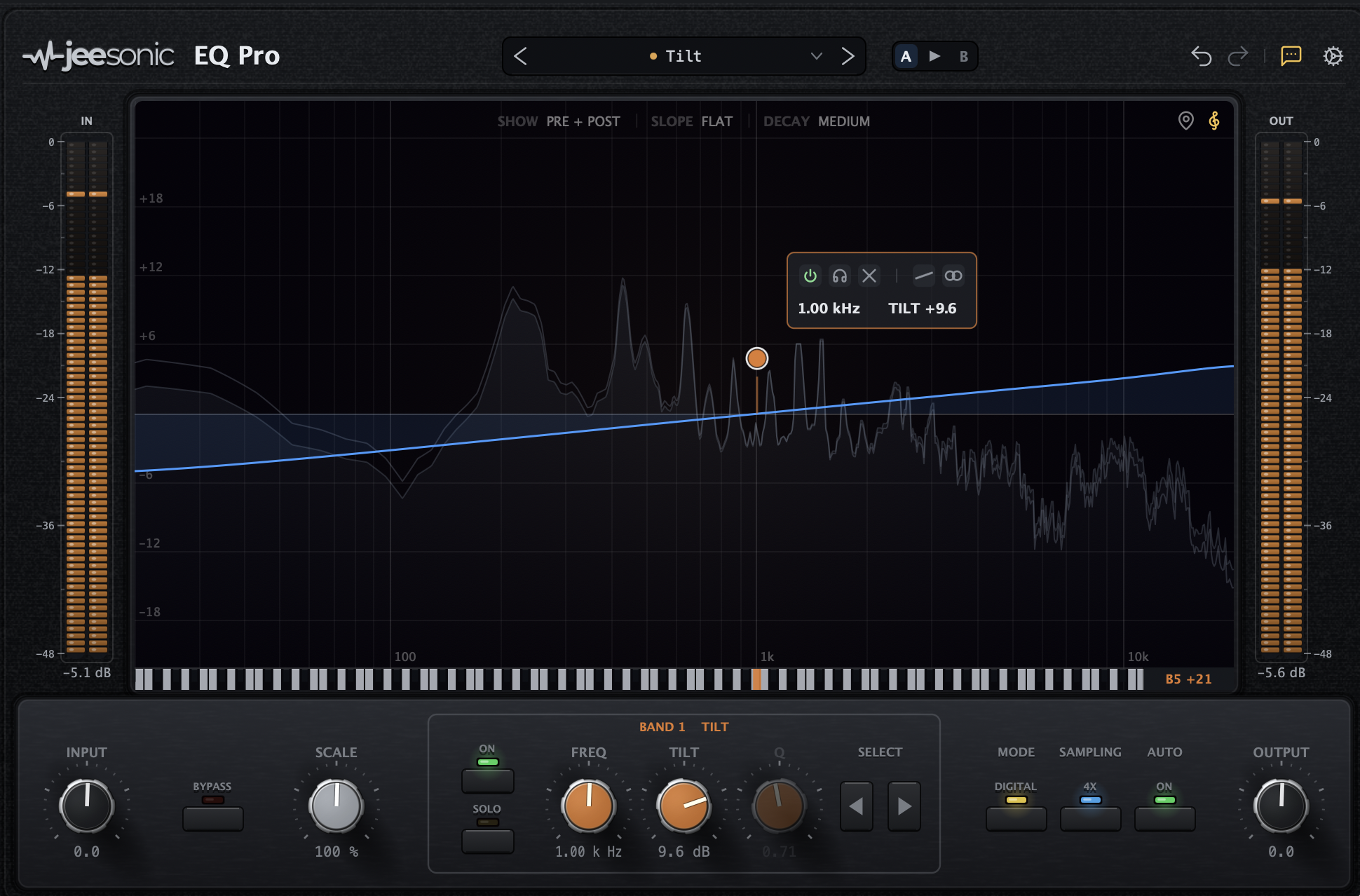1360x896 pixels.
Task: Toggle the BYPASS button
Action: pos(212,818)
